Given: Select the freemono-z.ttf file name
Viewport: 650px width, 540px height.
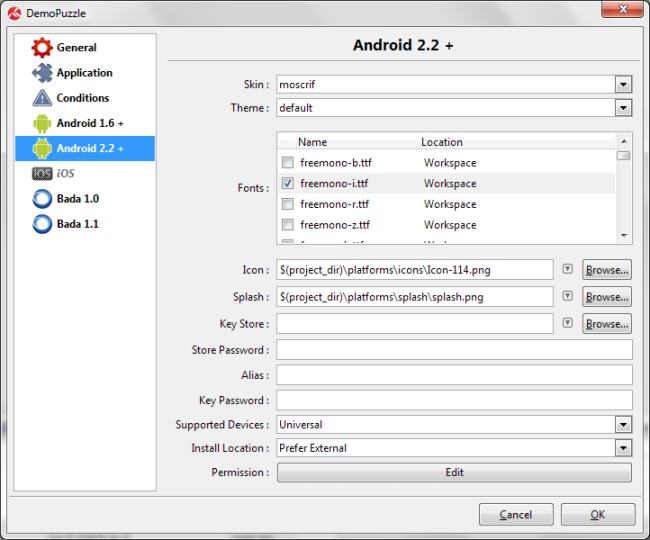Looking at the screenshot, I should tap(335, 225).
